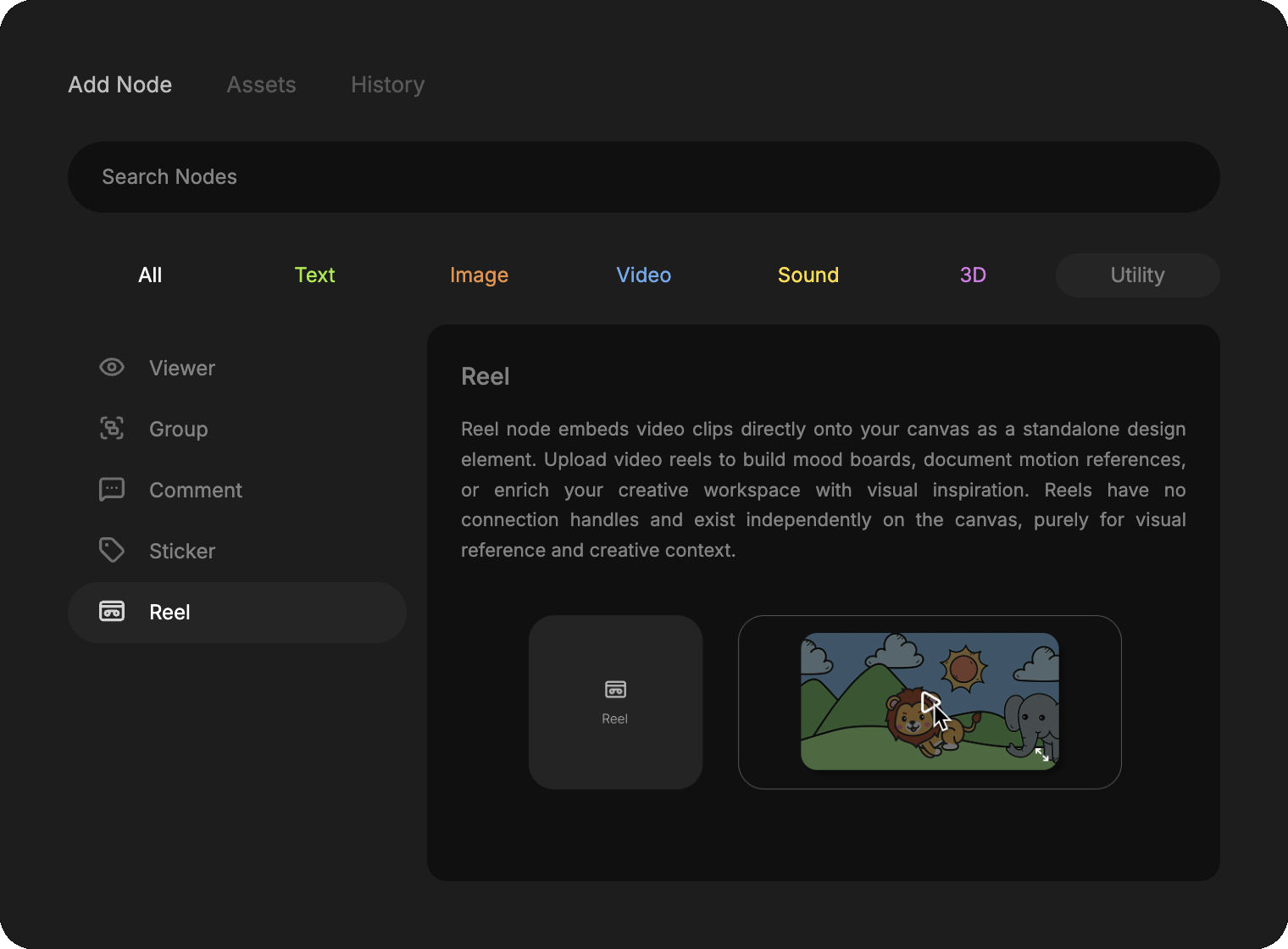This screenshot has height=949, width=1288.
Task: Click the Comment speech bubble icon
Action: pos(112,490)
